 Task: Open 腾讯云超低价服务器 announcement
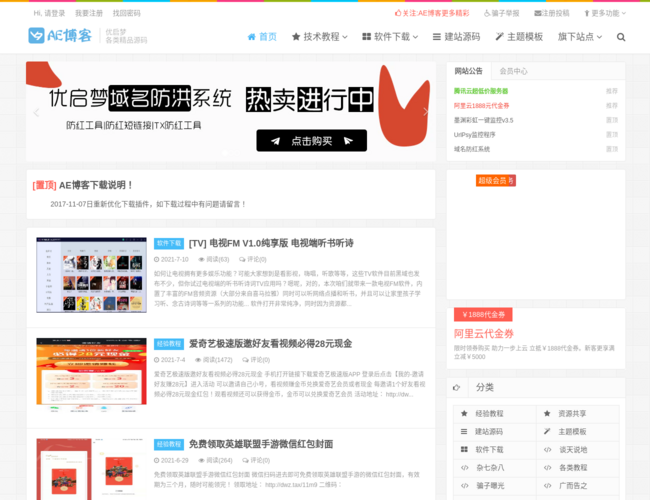point(481,91)
